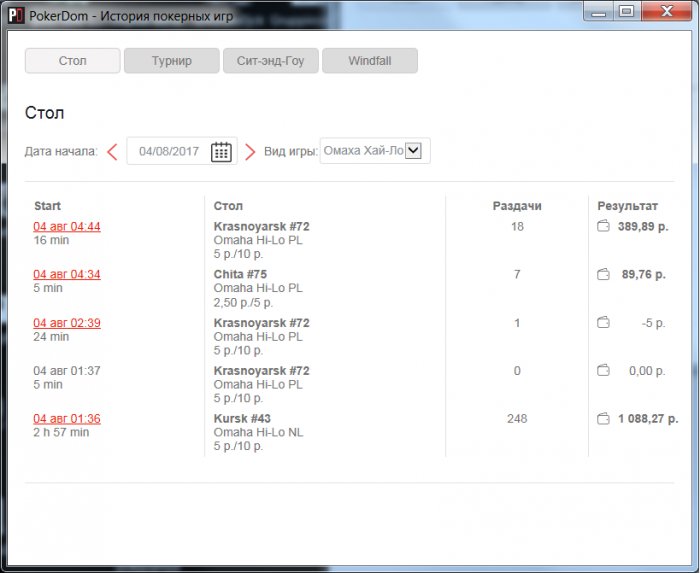Open the Вид игры dropdown arrow
Image resolution: width=700 pixels, height=573 pixels.
tap(413, 150)
